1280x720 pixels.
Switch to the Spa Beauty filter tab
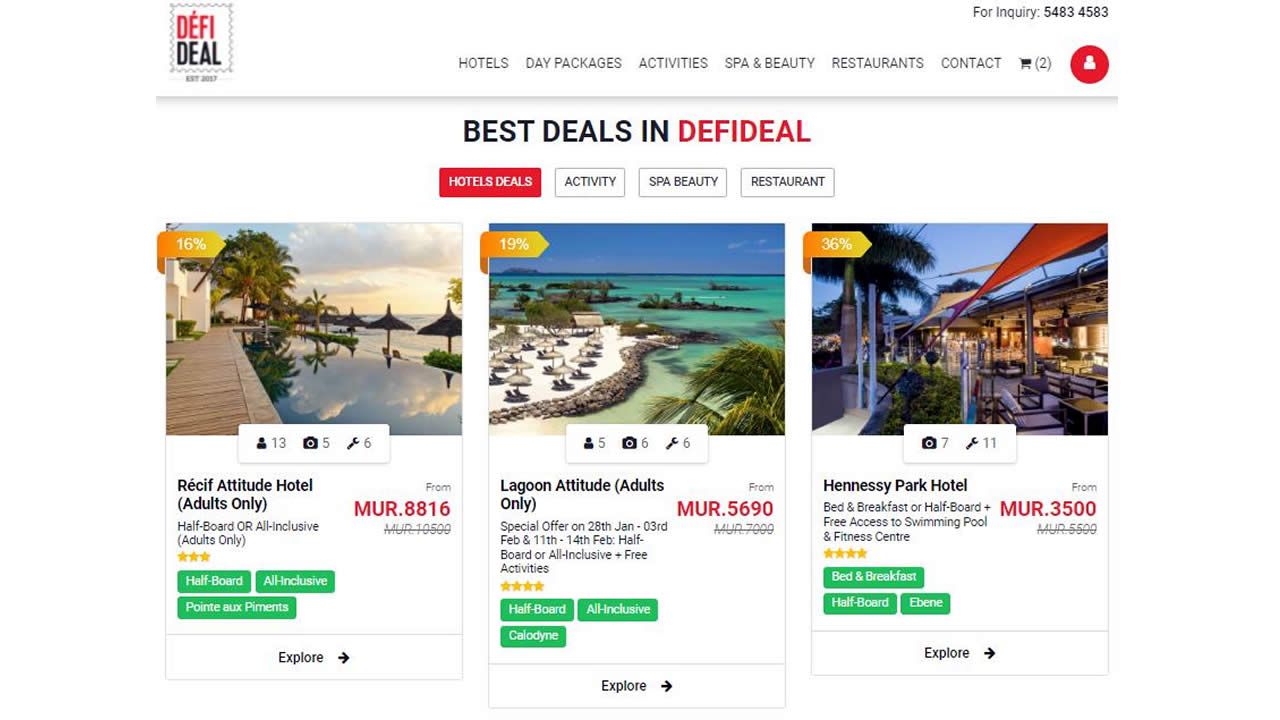683,182
